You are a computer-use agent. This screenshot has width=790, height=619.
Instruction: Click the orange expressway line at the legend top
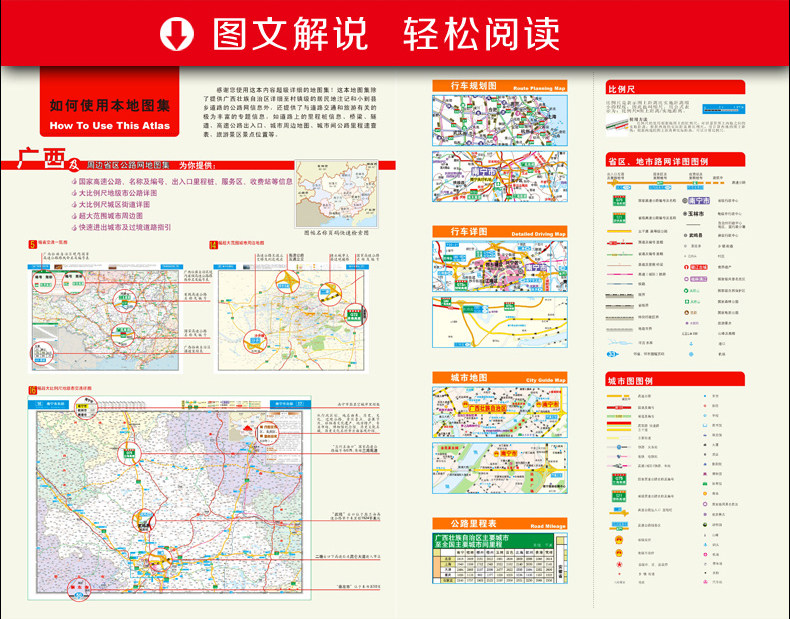pos(666,183)
